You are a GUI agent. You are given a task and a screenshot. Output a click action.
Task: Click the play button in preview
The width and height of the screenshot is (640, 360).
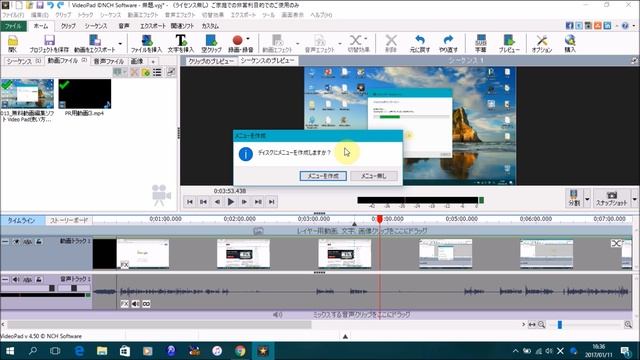tap(231, 202)
